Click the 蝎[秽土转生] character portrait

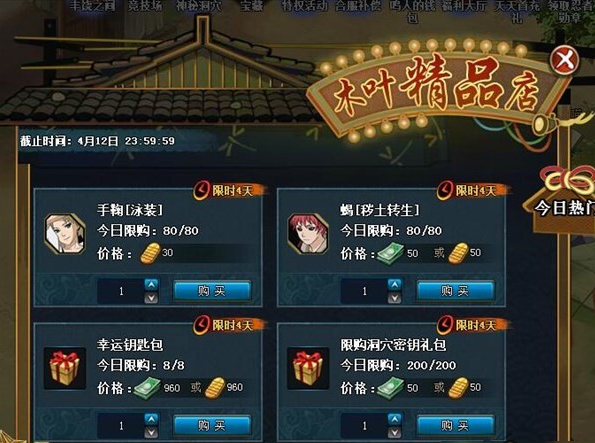pos(308,233)
